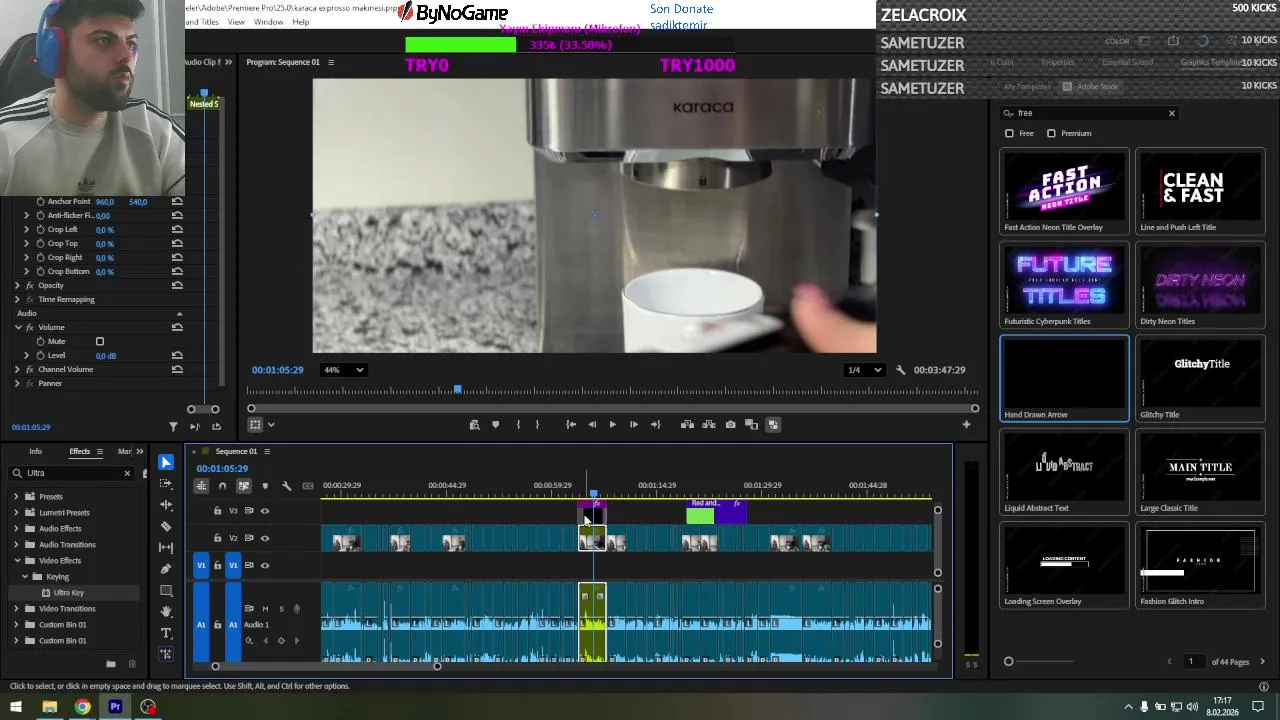Select the Rectangle tool
The width and height of the screenshot is (1280, 720).
coord(166,590)
